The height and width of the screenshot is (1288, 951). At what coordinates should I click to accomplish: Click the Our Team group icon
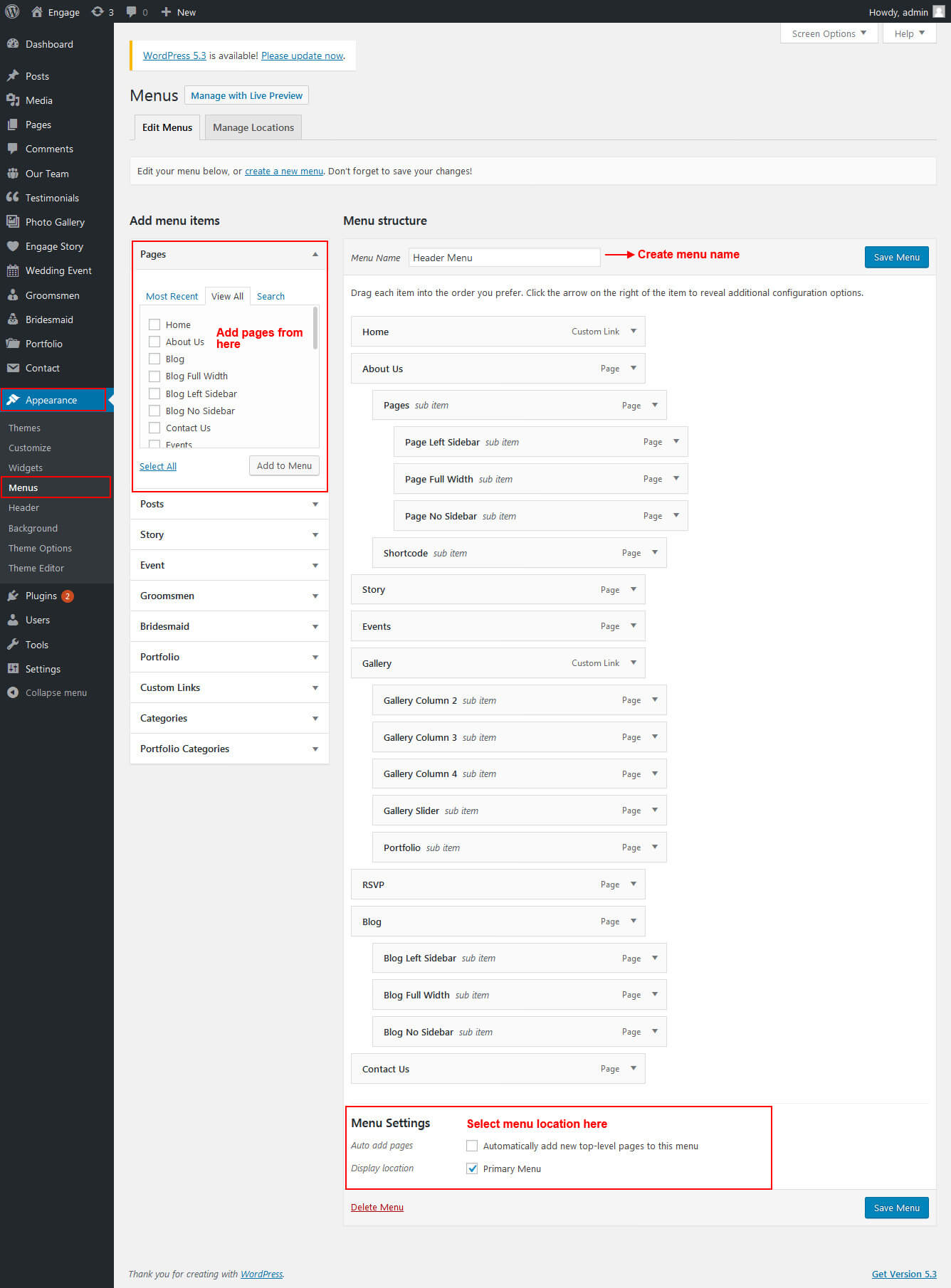click(13, 173)
